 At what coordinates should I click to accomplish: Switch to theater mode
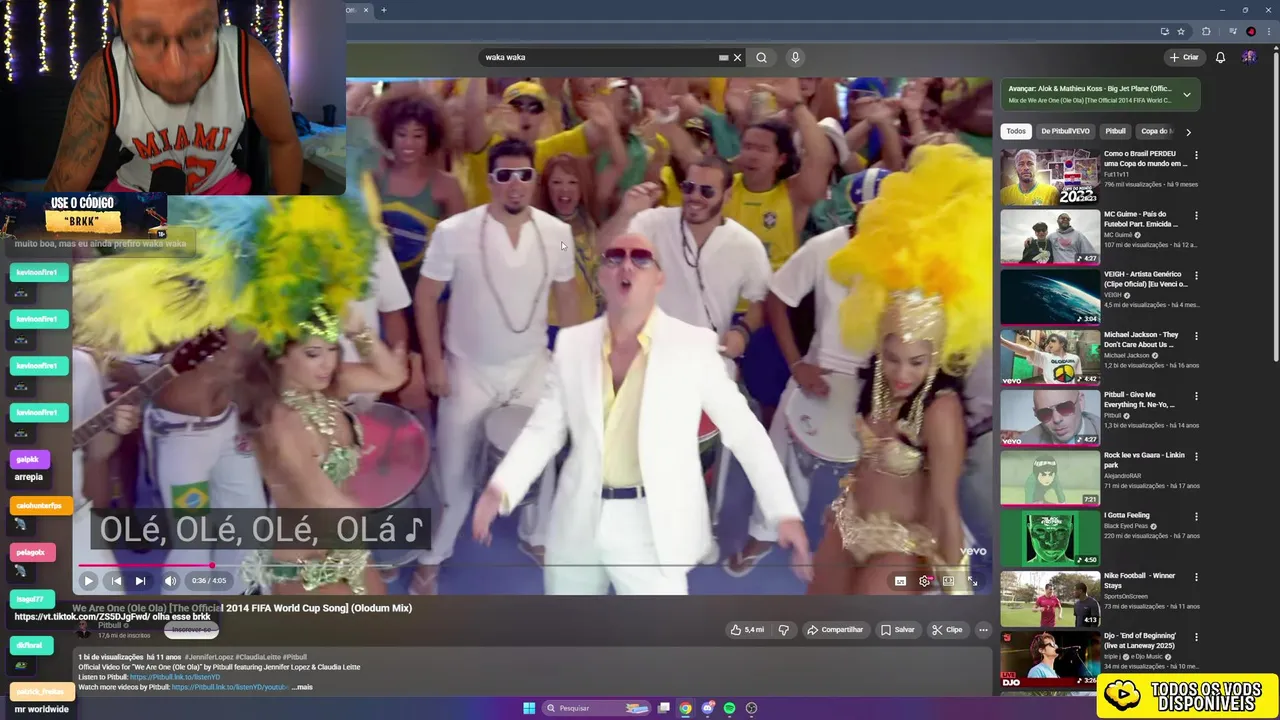click(x=948, y=581)
